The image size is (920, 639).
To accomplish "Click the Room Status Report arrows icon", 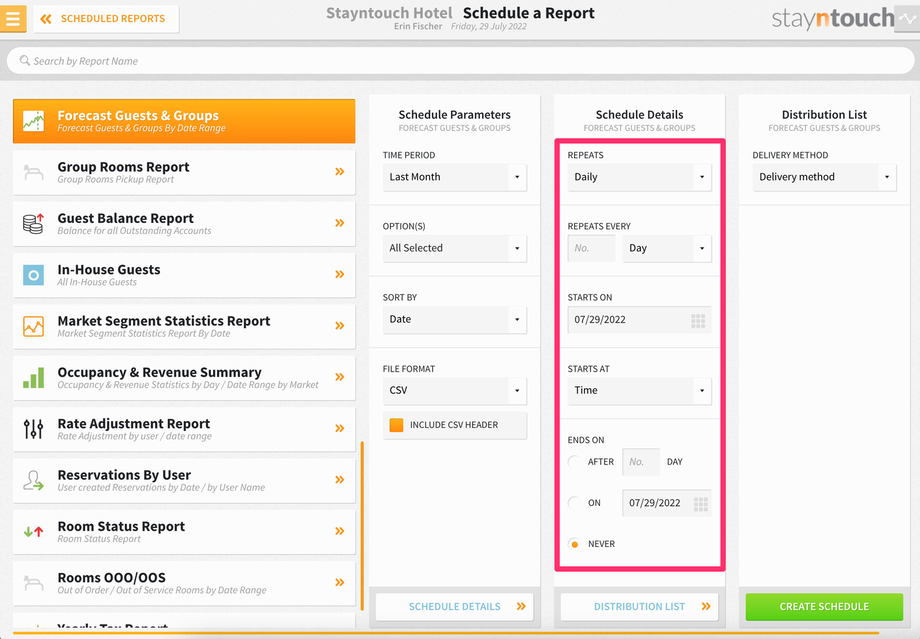I will [x=33, y=532].
